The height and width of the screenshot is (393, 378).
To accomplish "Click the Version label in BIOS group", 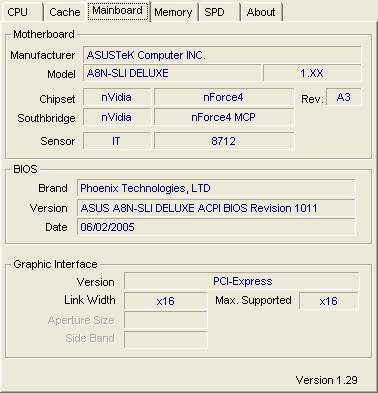I will click(49, 208).
